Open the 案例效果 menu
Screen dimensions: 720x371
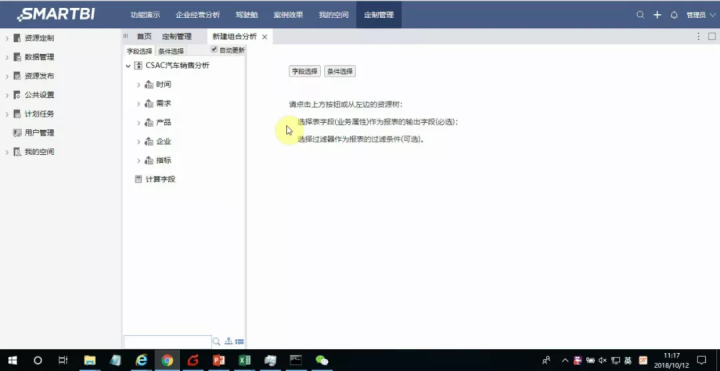[288, 15]
